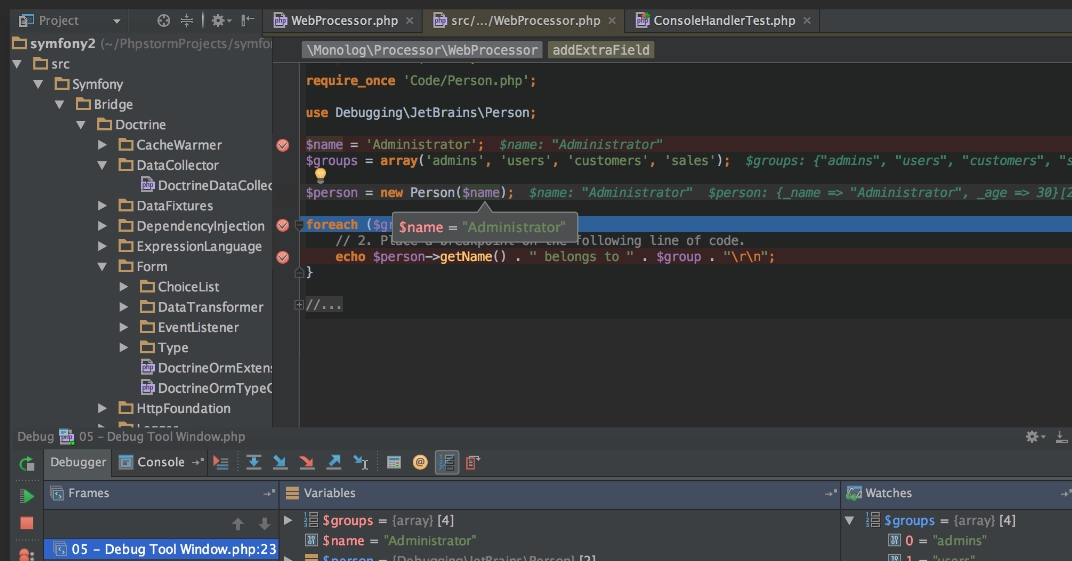Viewport: 1072px width, 561px height.
Task: Expand the ChoiceList folder
Action: (124, 287)
